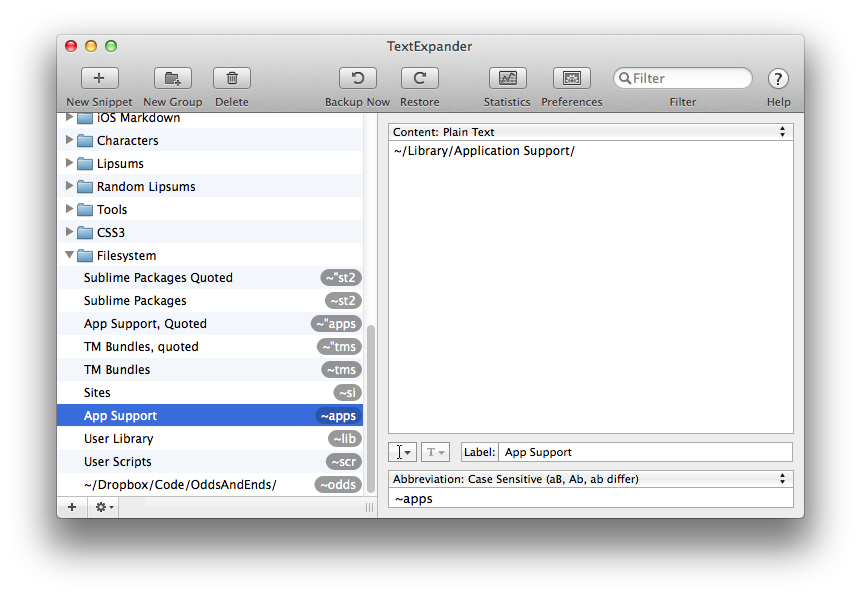
Task: Click the New Group folder icon
Action: (x=172, y=78)
